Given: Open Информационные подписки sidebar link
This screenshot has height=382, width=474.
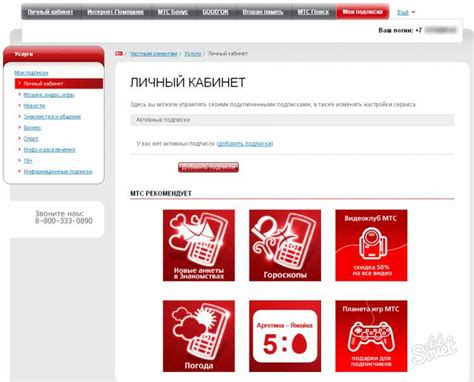Looking at the screenshot, I should click(x=58, y=172).
